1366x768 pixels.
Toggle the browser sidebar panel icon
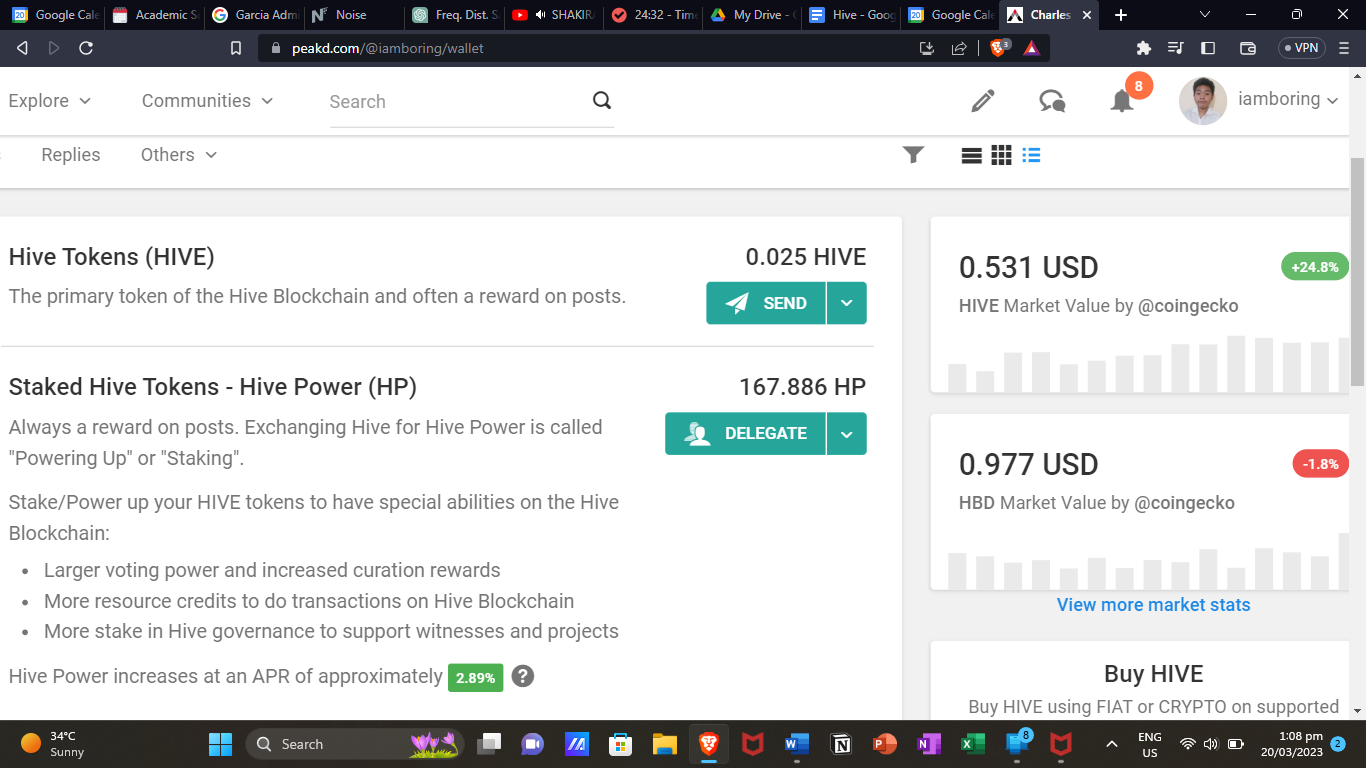point(1208,48)
